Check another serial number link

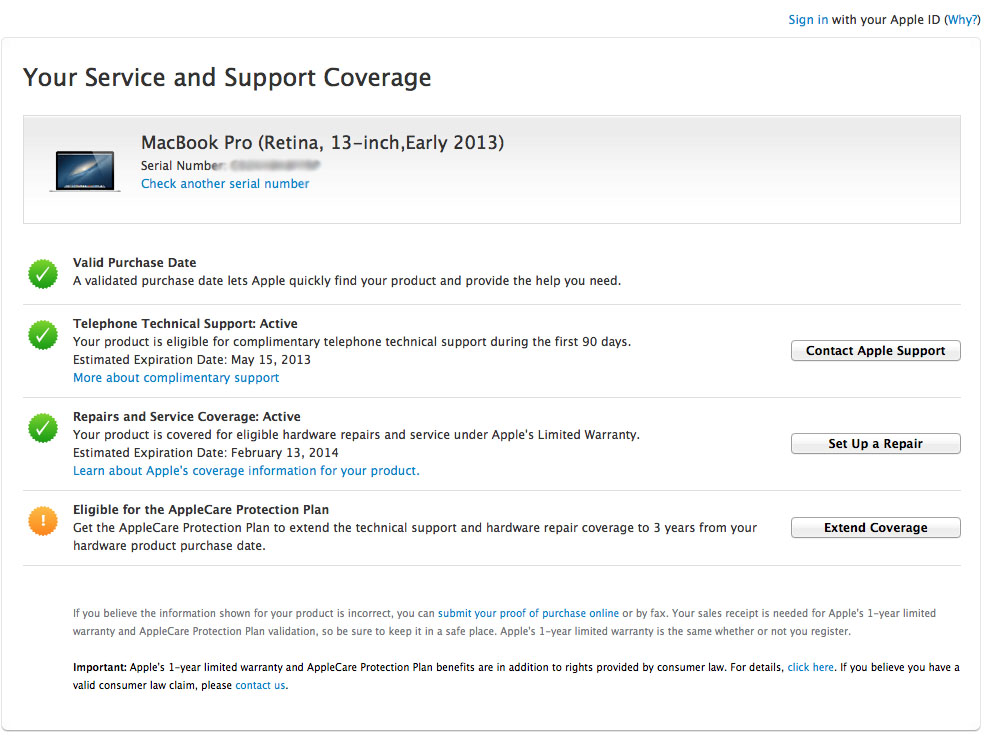click(x=225, y=184)
